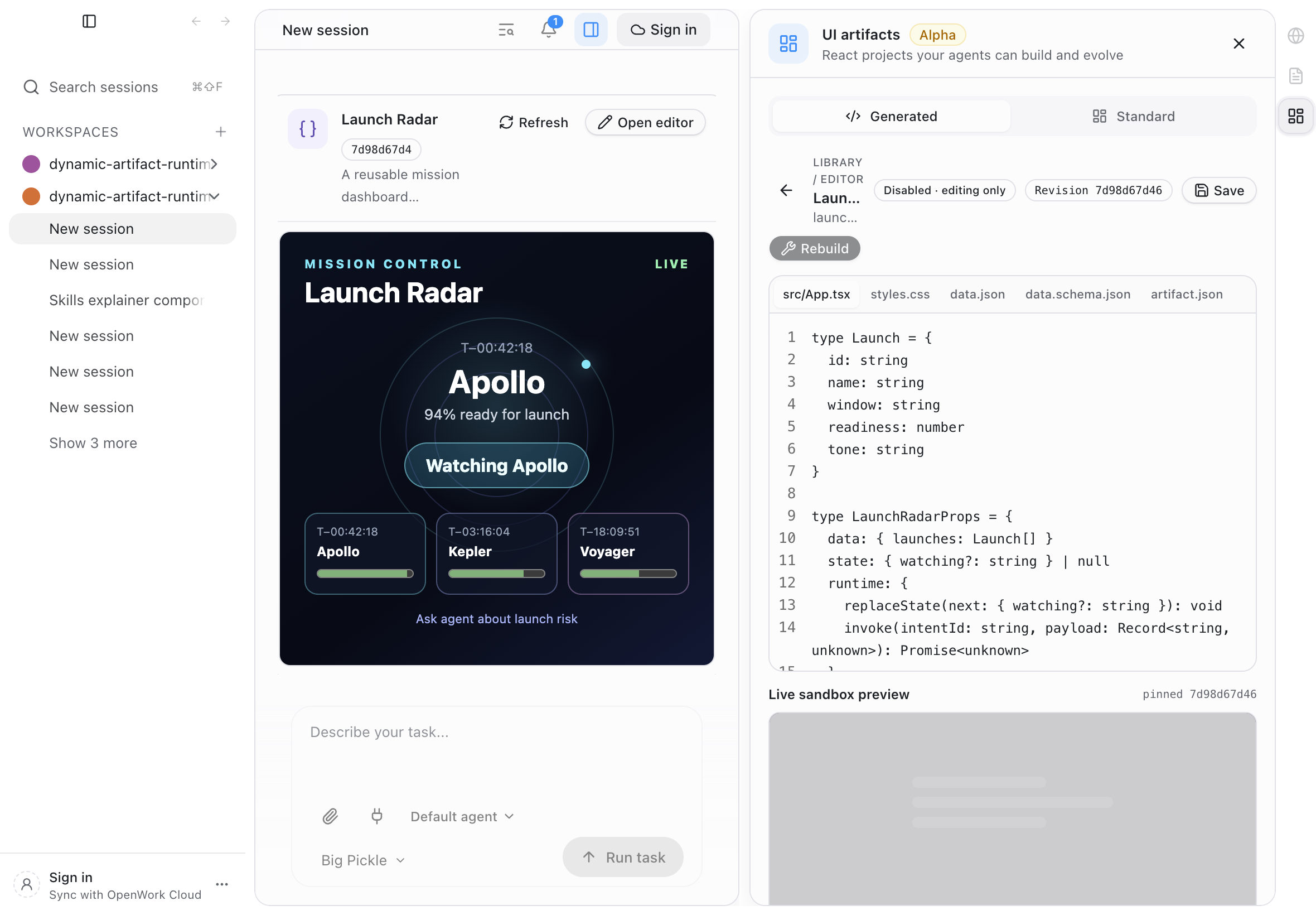Click Kepler readiness progress bar
The image size is (1316, 915).
click(496, 574)
